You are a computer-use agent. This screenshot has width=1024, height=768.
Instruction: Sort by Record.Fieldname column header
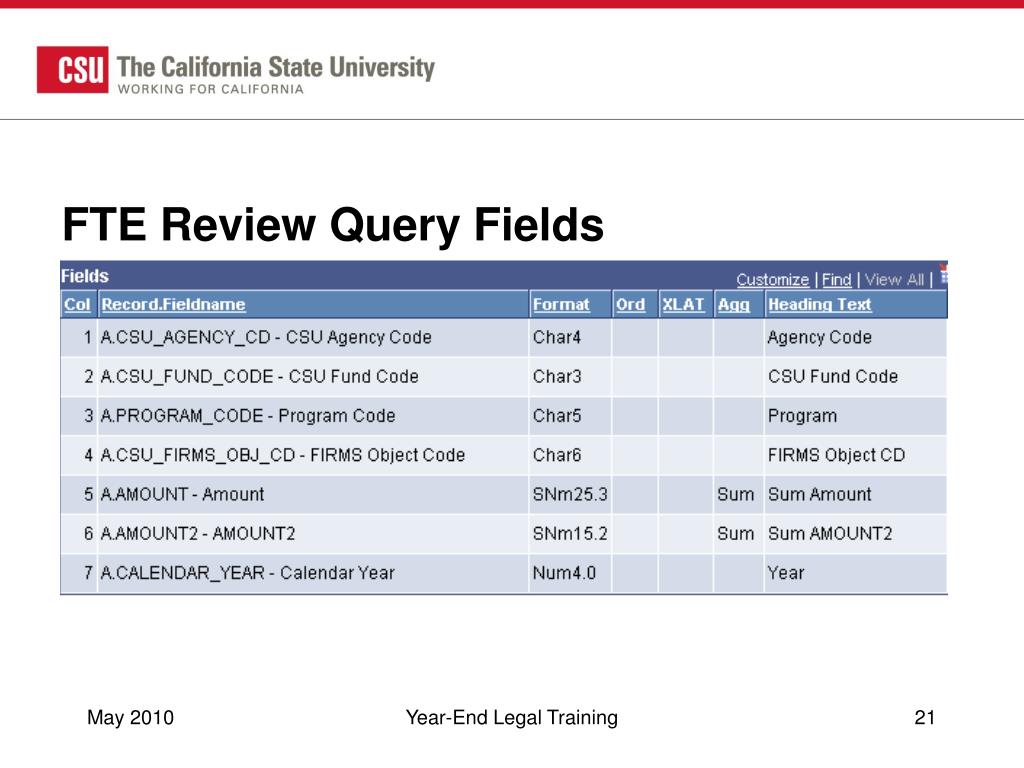click(173, 304)
